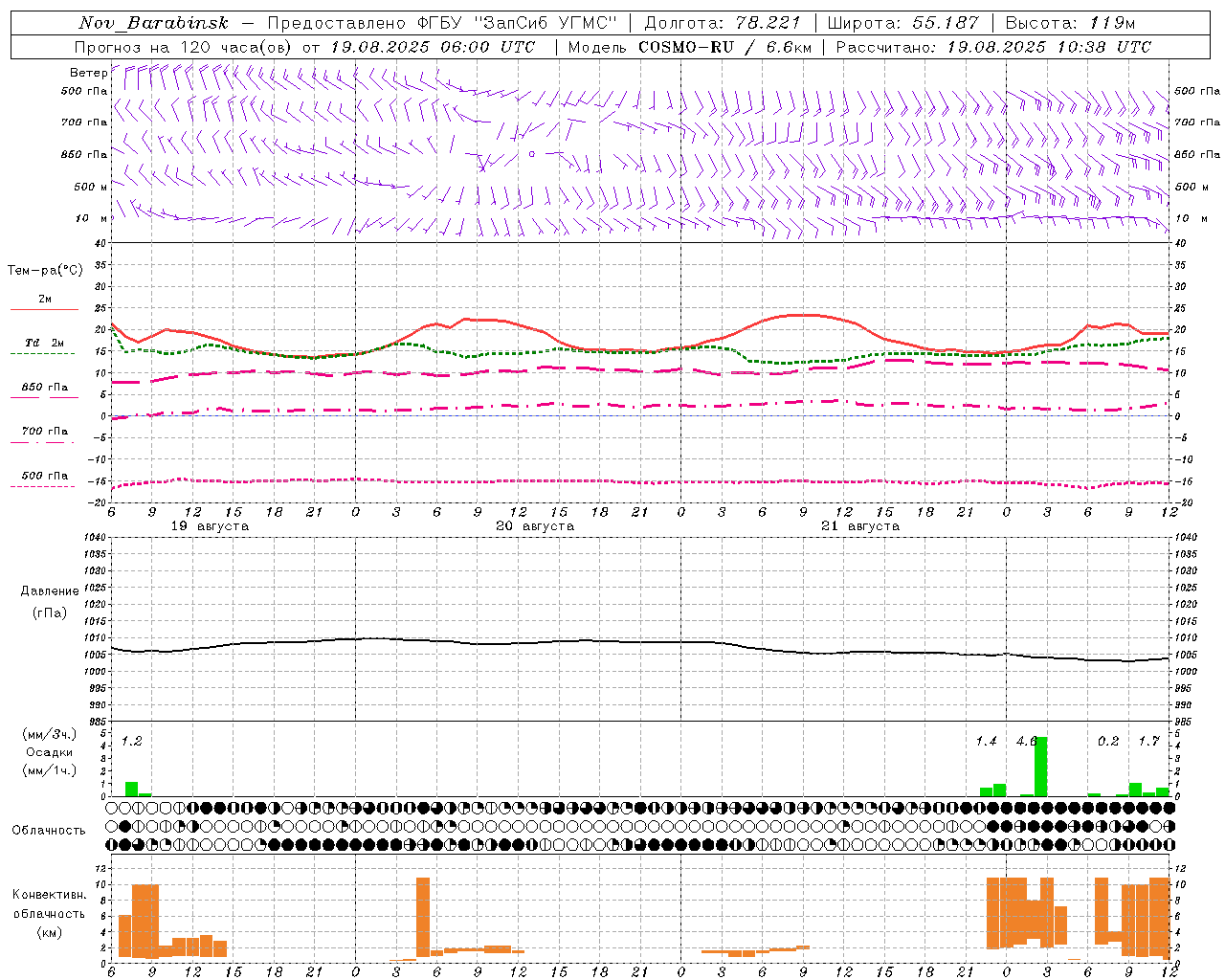Click the "(мм/3ч.)" precipitation unit label

click(x=49, y=735)
